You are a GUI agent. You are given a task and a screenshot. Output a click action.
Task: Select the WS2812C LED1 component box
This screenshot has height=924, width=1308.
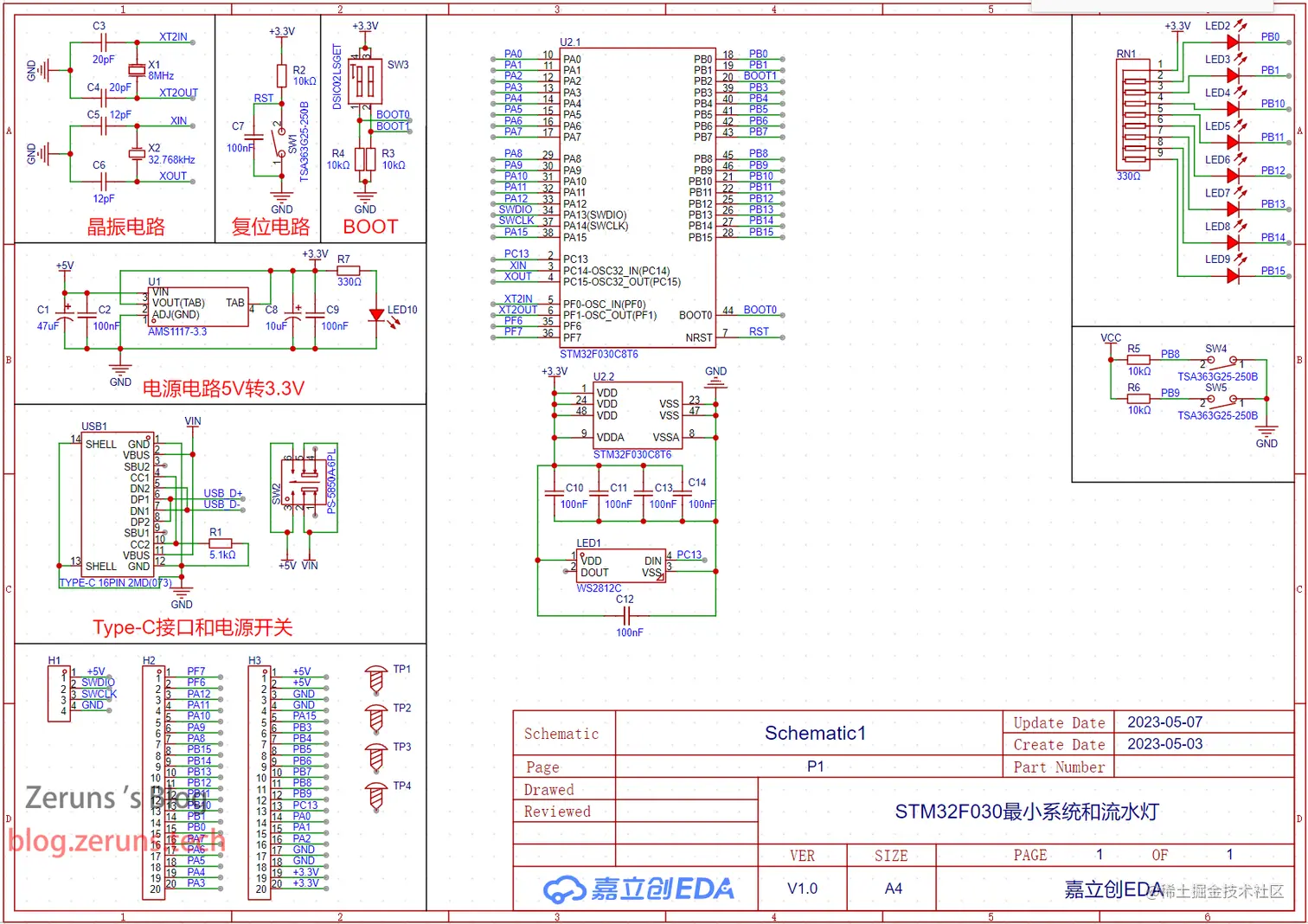(x=621, y=566)
